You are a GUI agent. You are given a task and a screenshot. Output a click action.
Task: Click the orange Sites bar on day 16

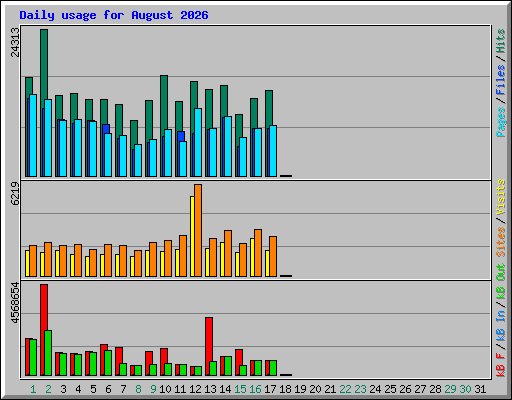[258, 253]
